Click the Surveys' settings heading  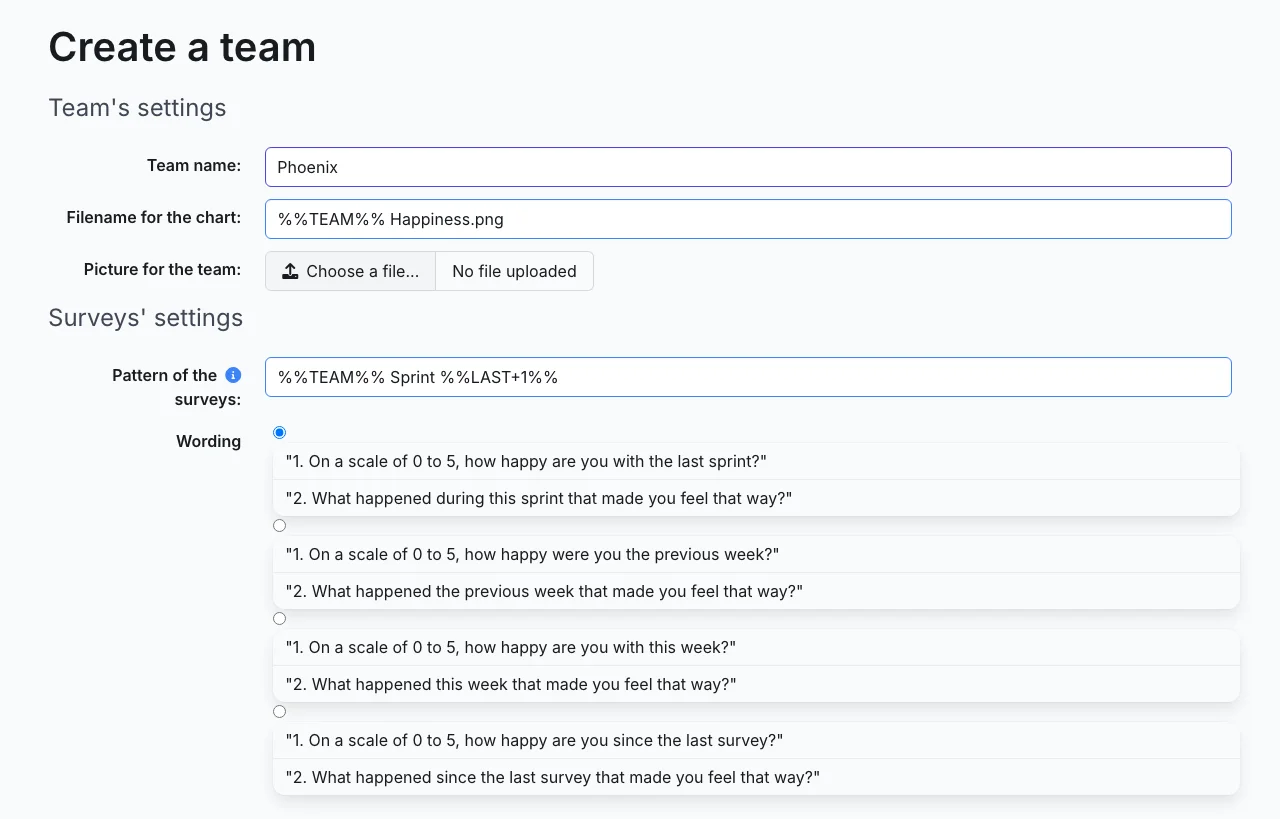click(x=146, y=317)
